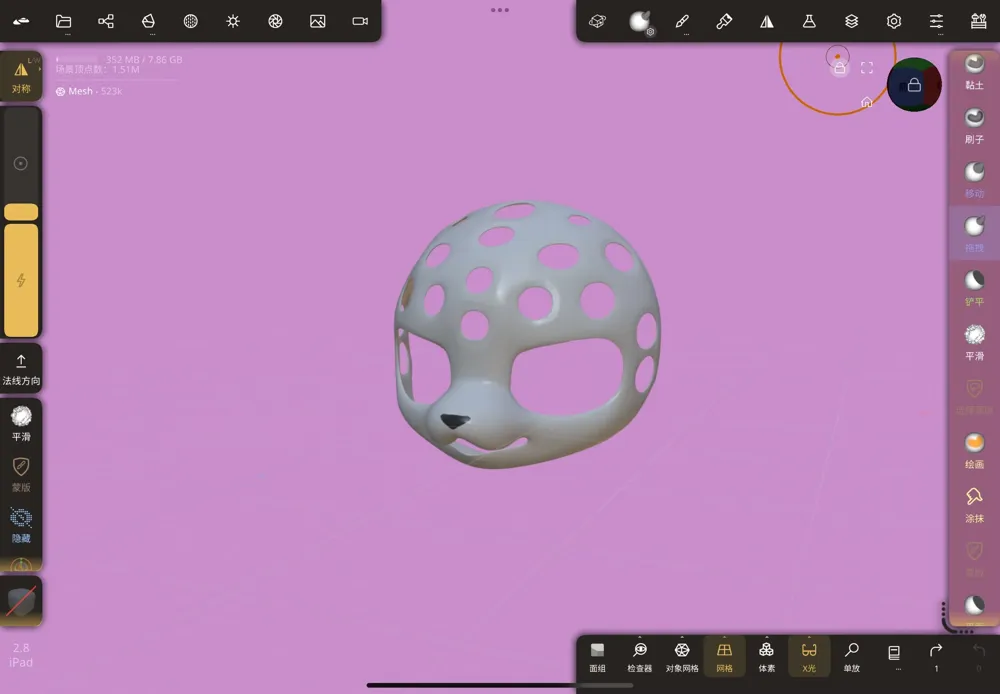Image resolution: width=1000 pixels, height=694 pixels.
Task: Open the 对象网格 object mesh tab
Action: (x=681, y=655)
